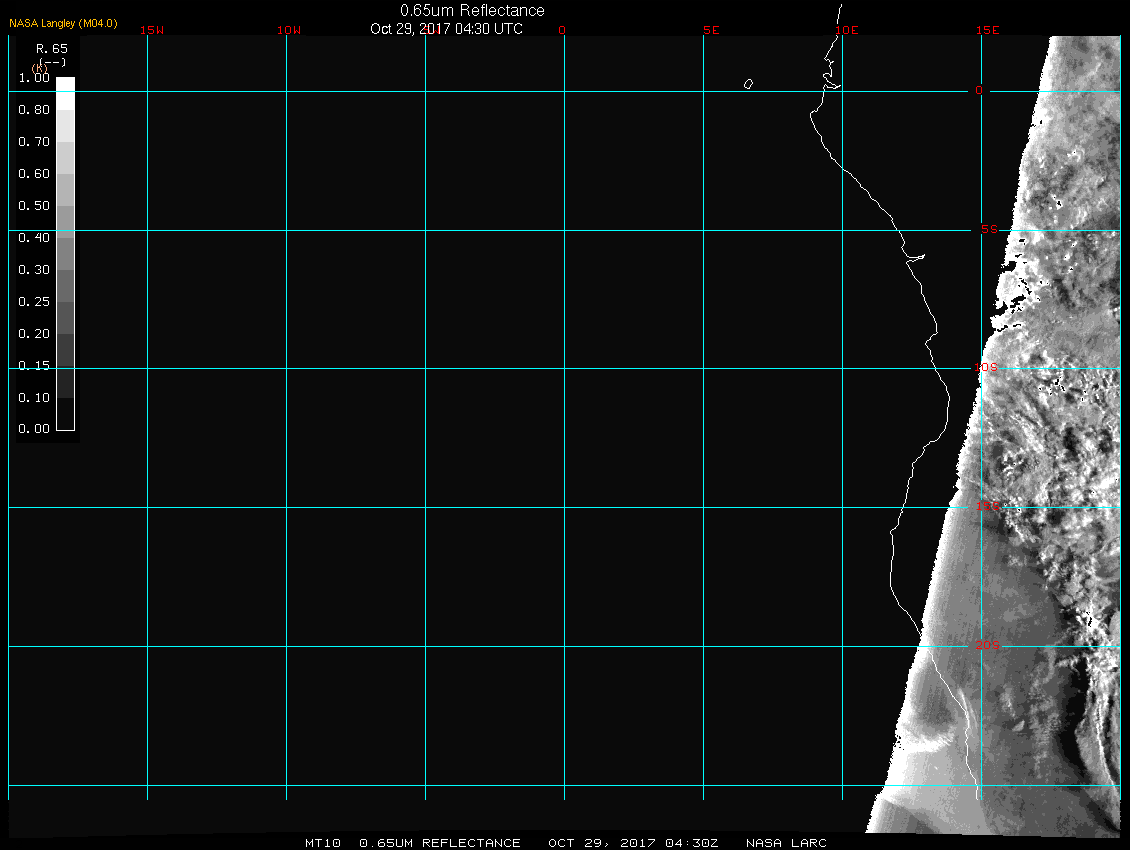
Task: Click the Oct 29, 2017 04:30 UTC timestamp
Action: 446,28
